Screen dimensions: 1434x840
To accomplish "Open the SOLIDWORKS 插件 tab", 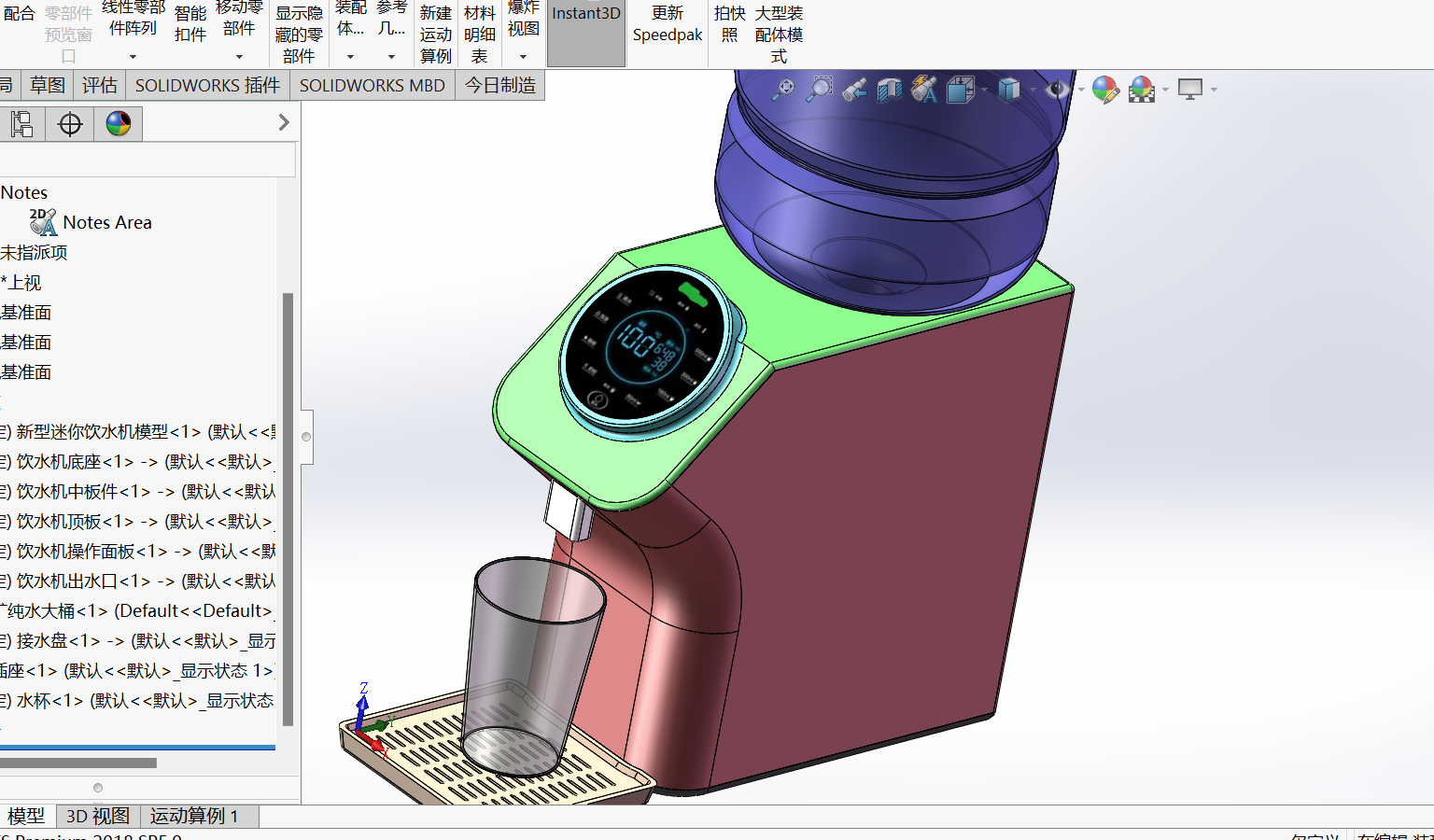I will [x=207, y=85].
